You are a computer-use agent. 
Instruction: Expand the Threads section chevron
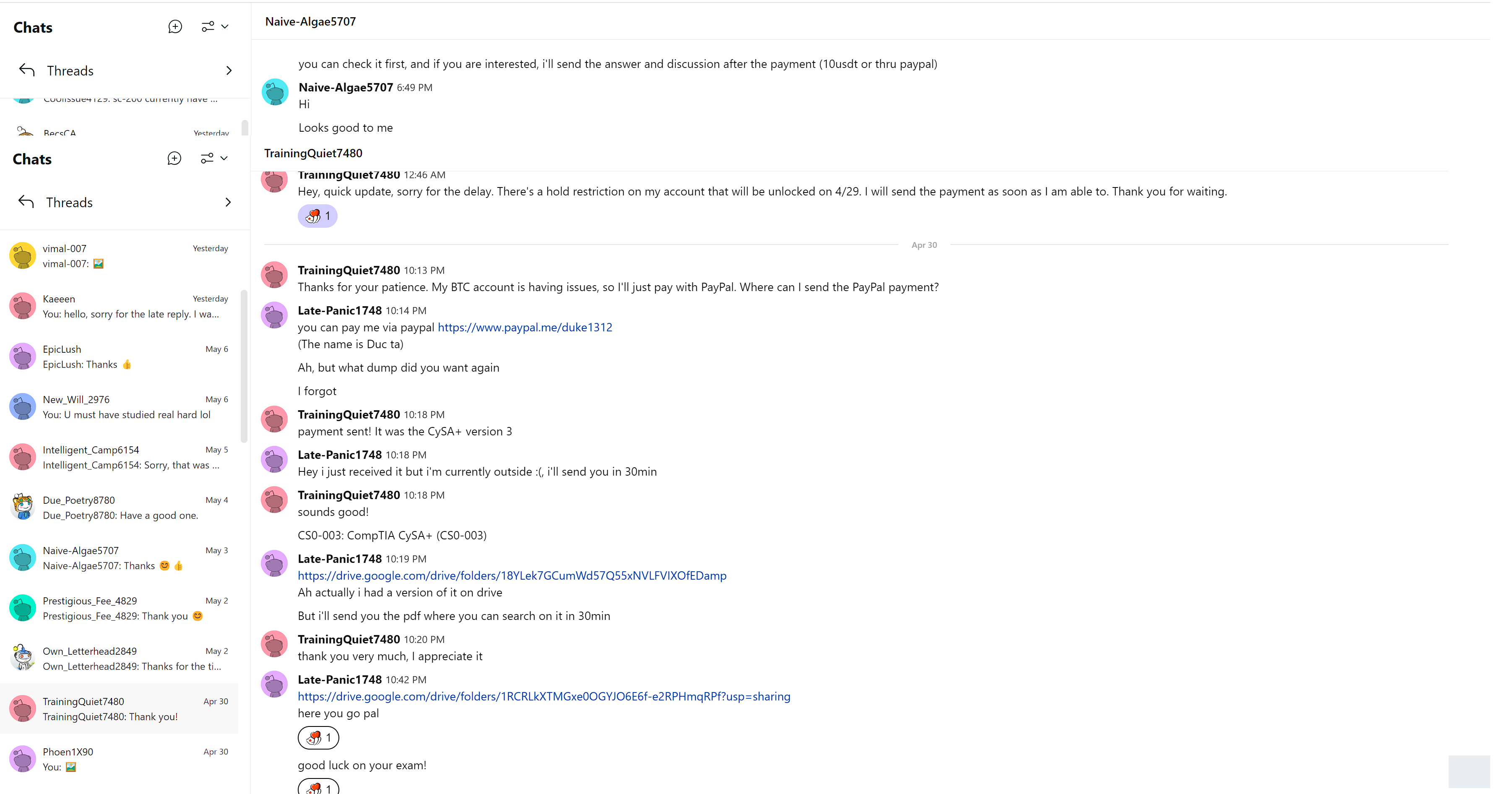pos(228,203)
